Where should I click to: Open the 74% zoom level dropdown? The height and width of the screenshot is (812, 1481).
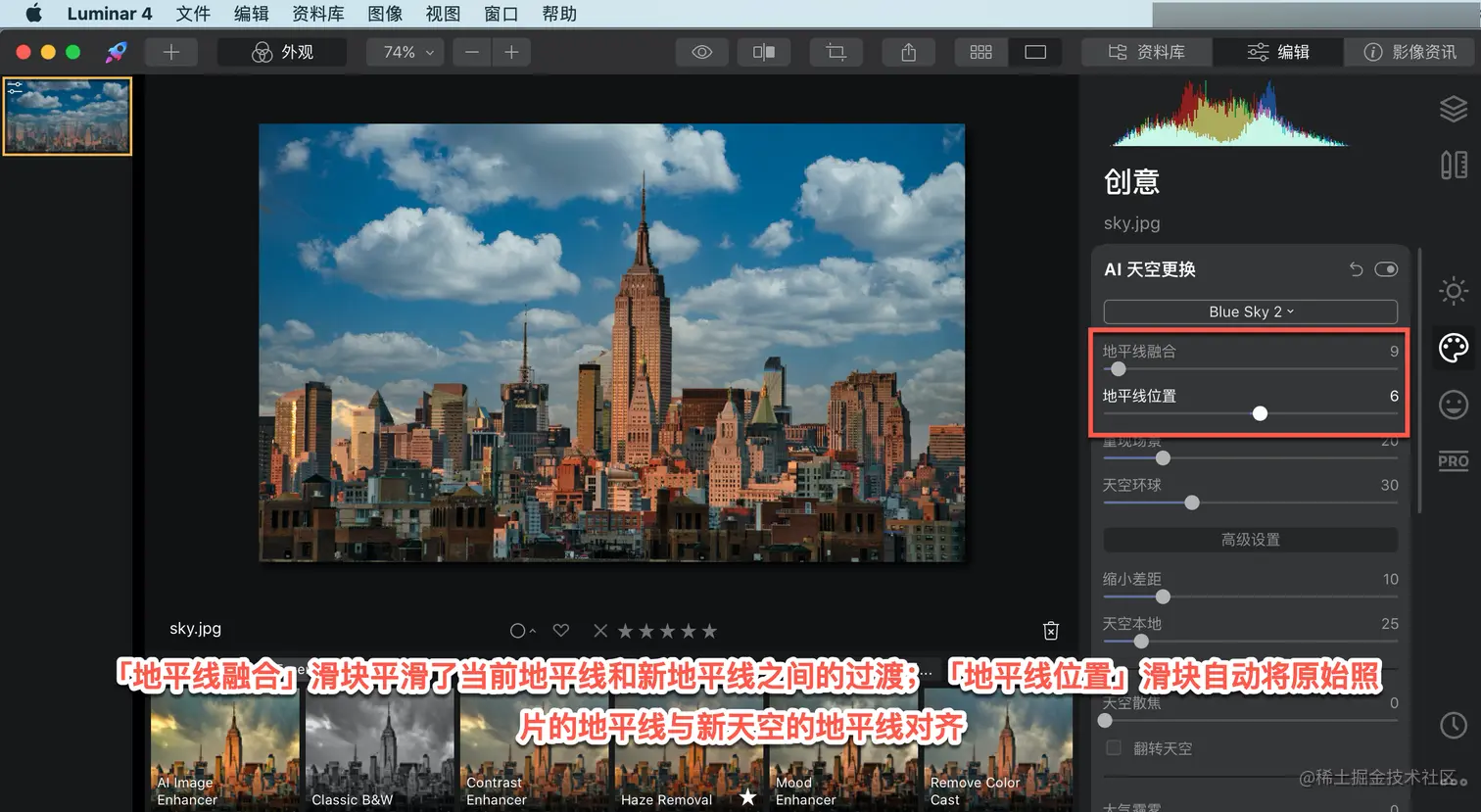coord(406,52)
